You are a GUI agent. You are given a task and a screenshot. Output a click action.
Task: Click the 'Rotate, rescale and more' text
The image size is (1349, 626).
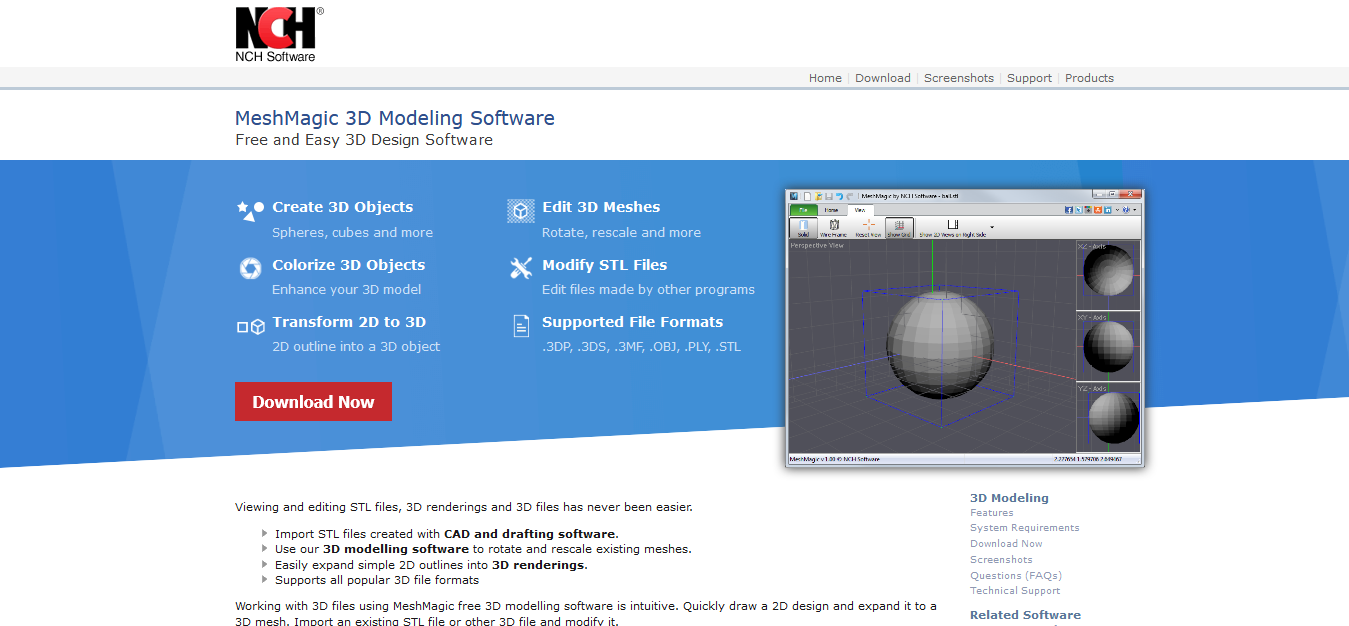pos(621,233)
